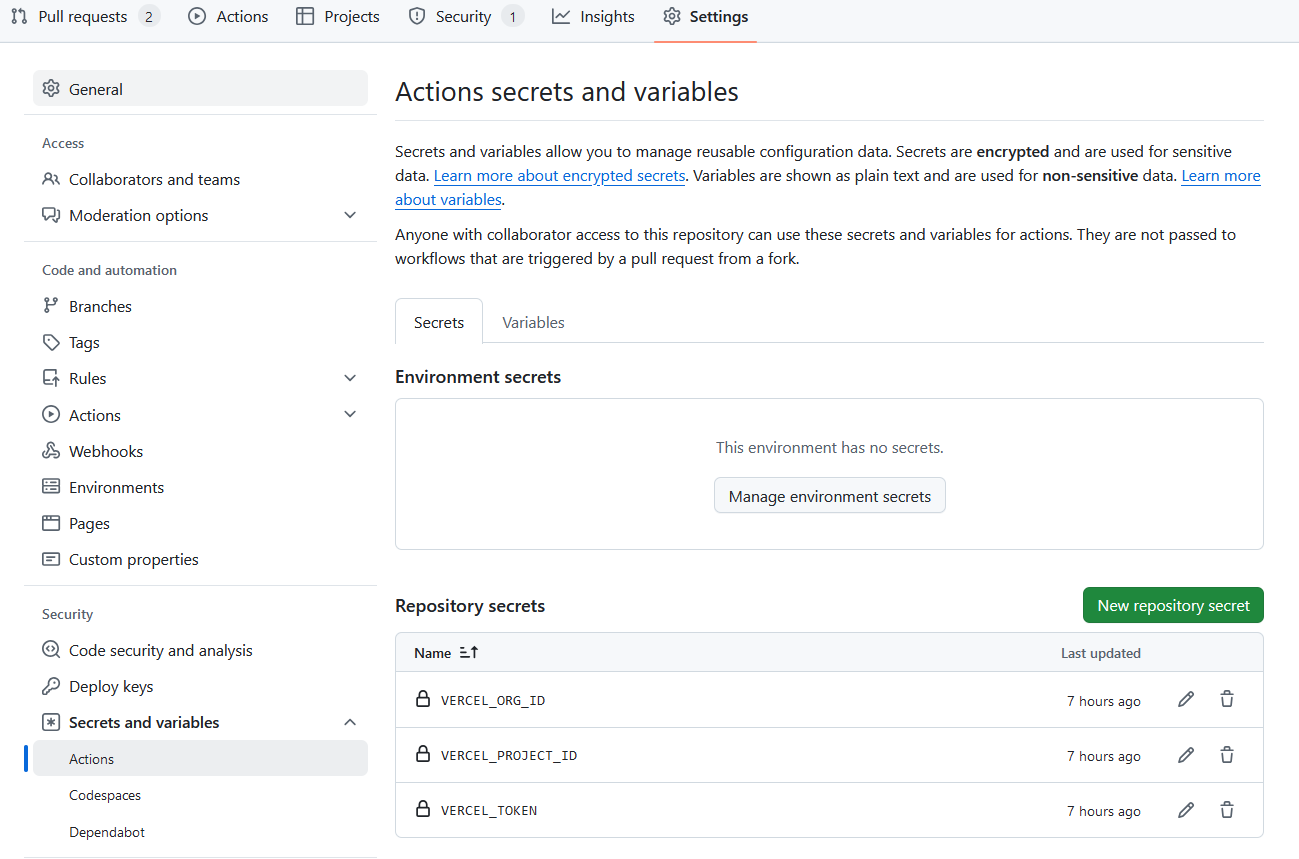Open the Security repository tab

pos(464,17)
